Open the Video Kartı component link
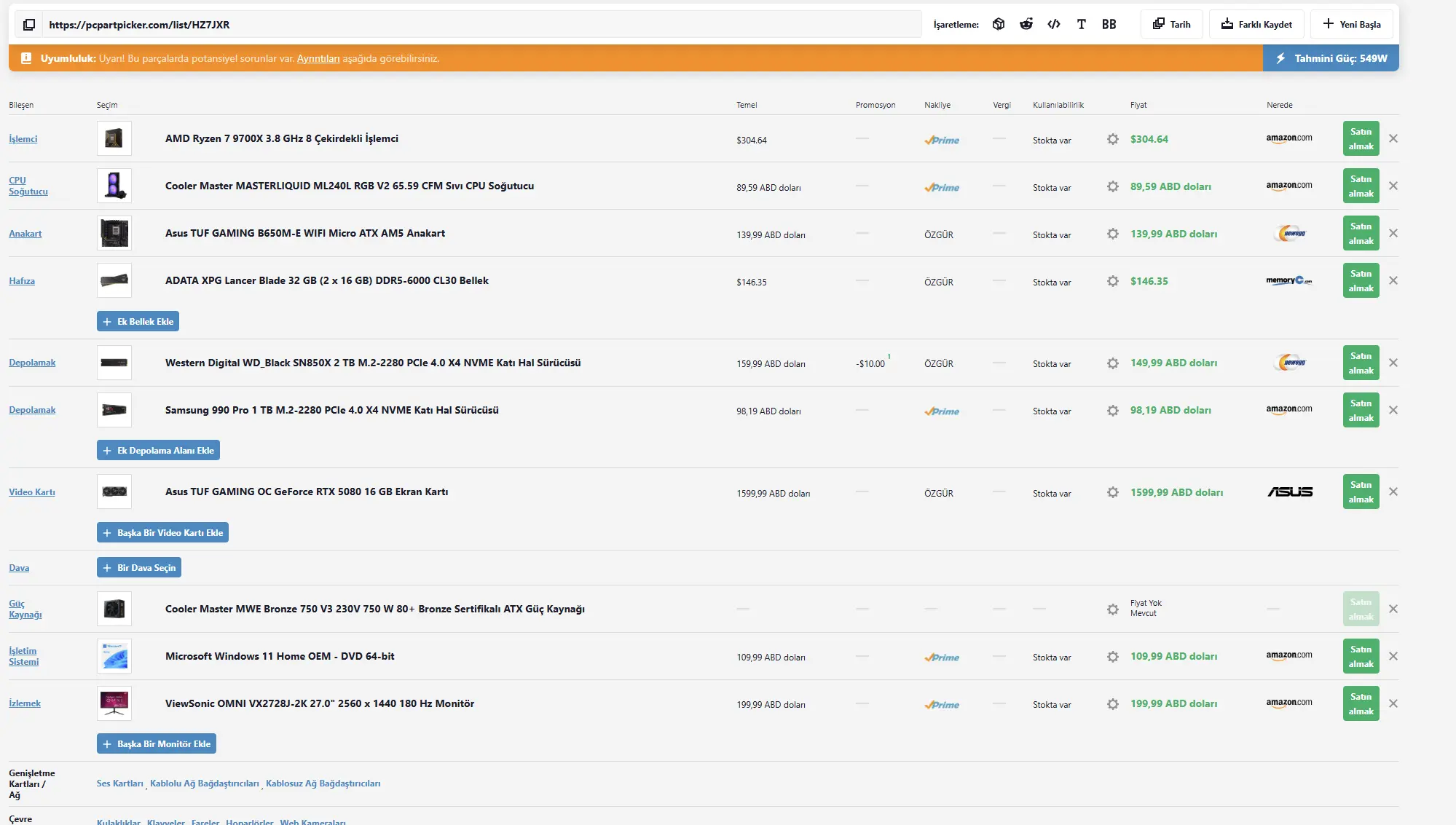The height and width of the screenshot is (825, 1456). point(32,492)
